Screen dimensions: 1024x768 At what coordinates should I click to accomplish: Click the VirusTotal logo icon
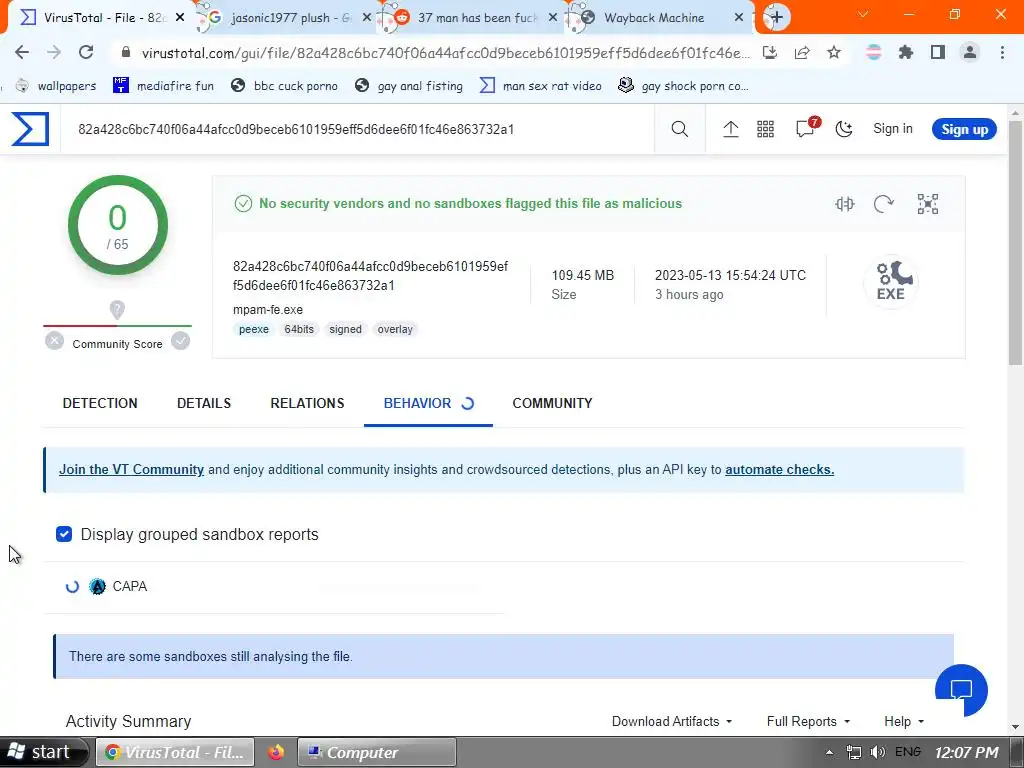coord(30,129)
